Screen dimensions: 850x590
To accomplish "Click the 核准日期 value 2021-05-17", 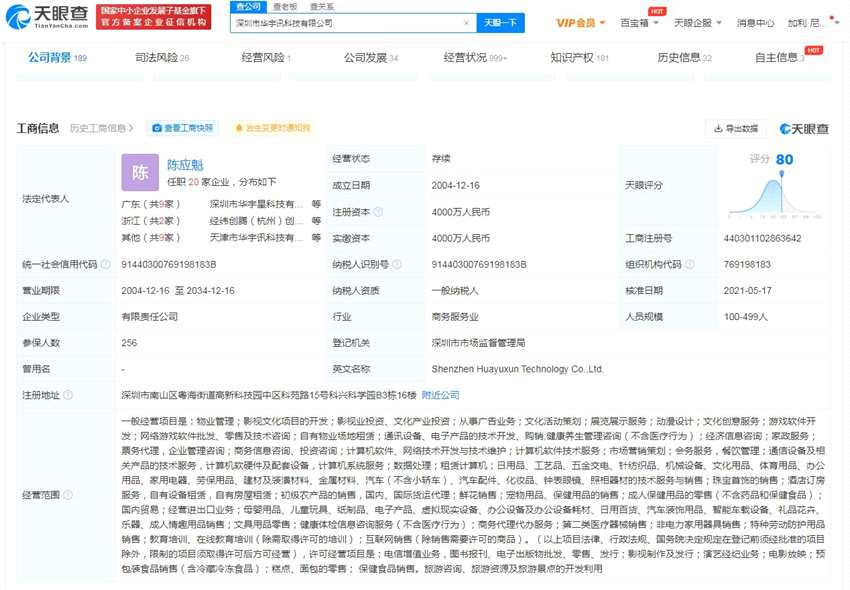I will [x=748, y=291].
